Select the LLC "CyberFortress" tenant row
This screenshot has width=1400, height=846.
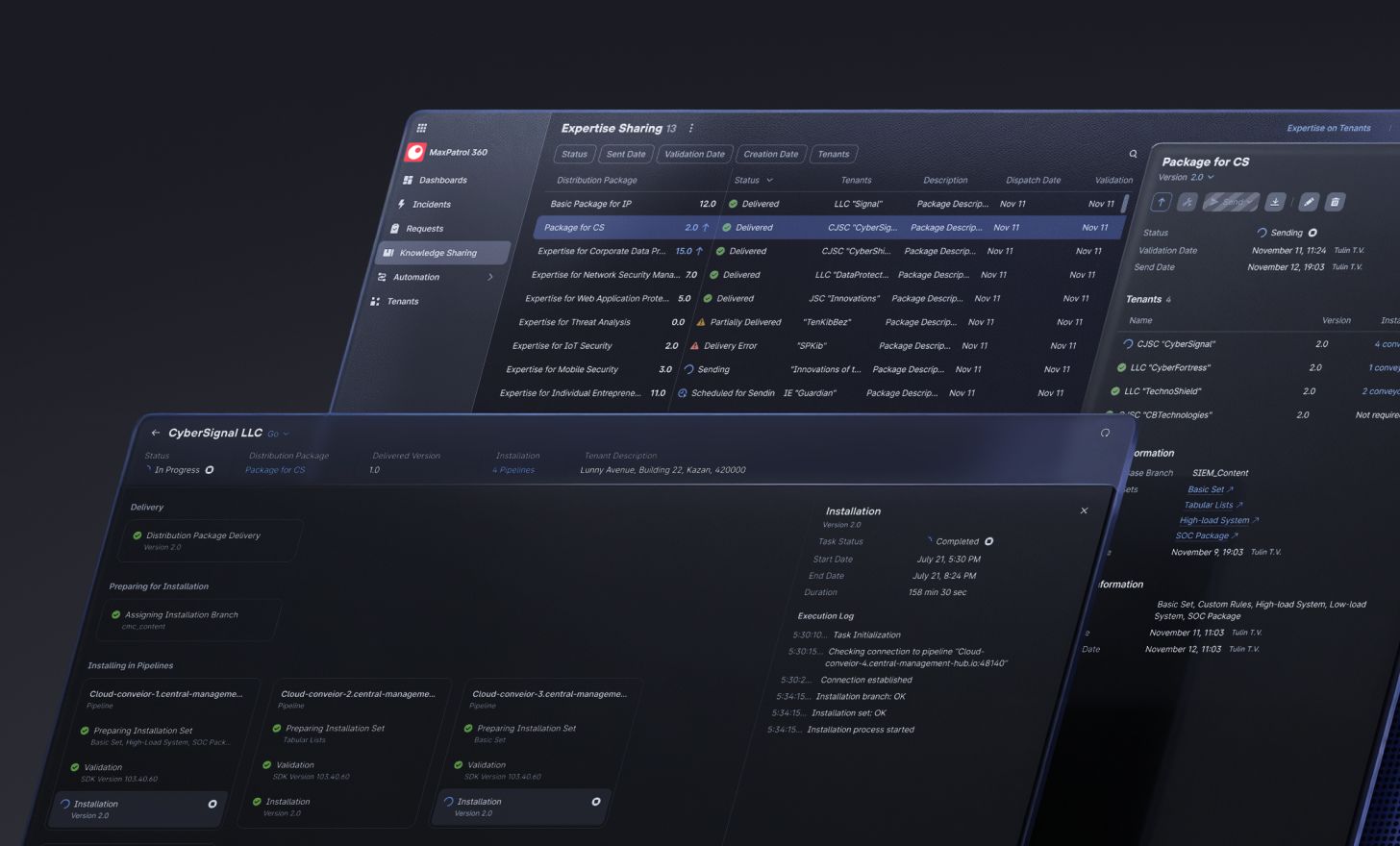[1257, 367]
